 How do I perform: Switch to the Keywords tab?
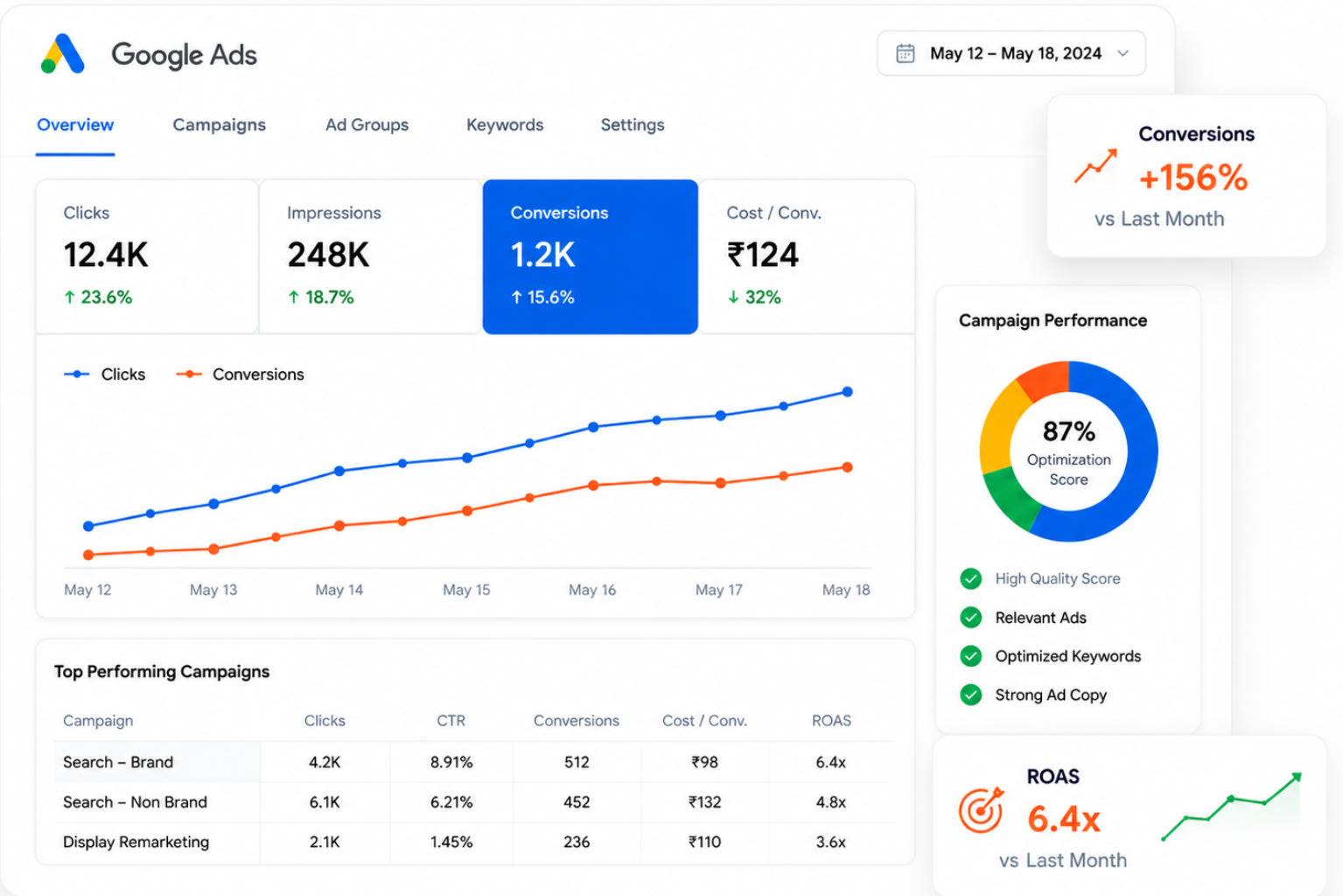click(x=505, y=125)
